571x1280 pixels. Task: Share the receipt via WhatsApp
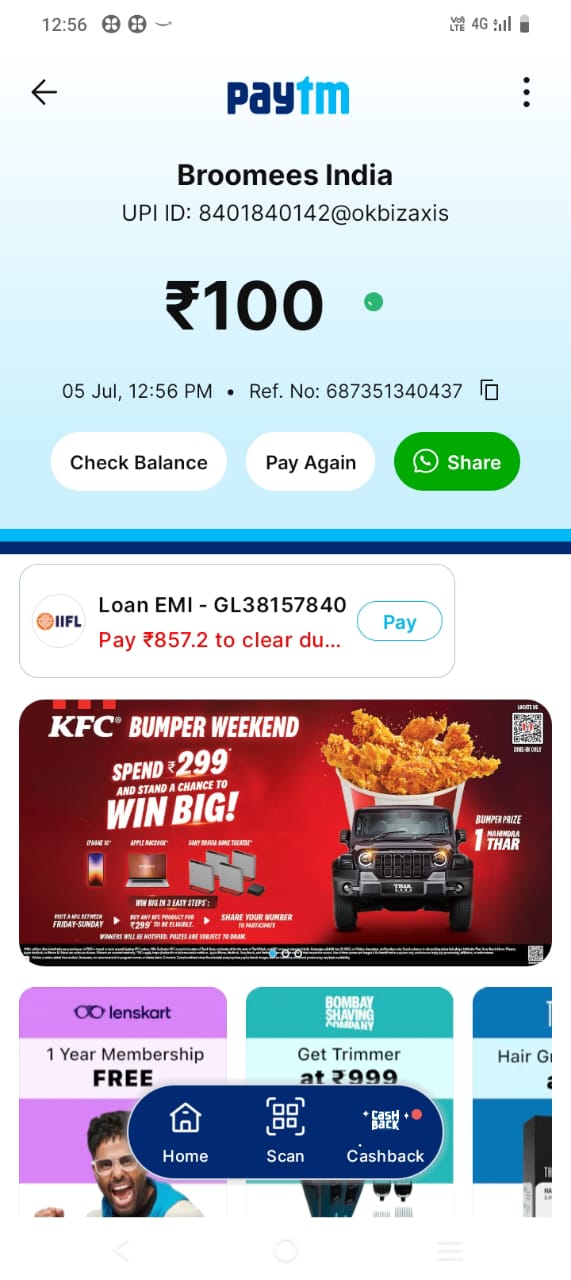457,462
